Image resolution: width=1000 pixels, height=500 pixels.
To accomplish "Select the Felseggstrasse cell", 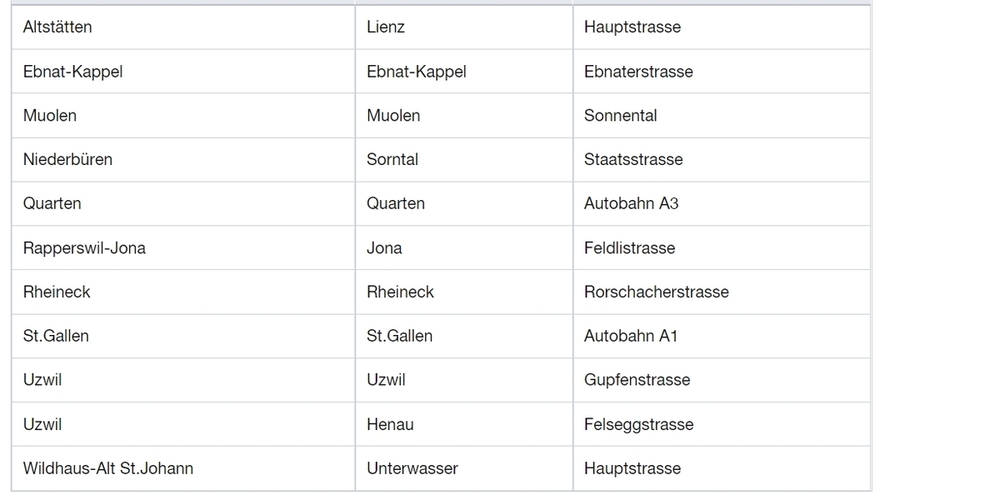I will 638,424.
